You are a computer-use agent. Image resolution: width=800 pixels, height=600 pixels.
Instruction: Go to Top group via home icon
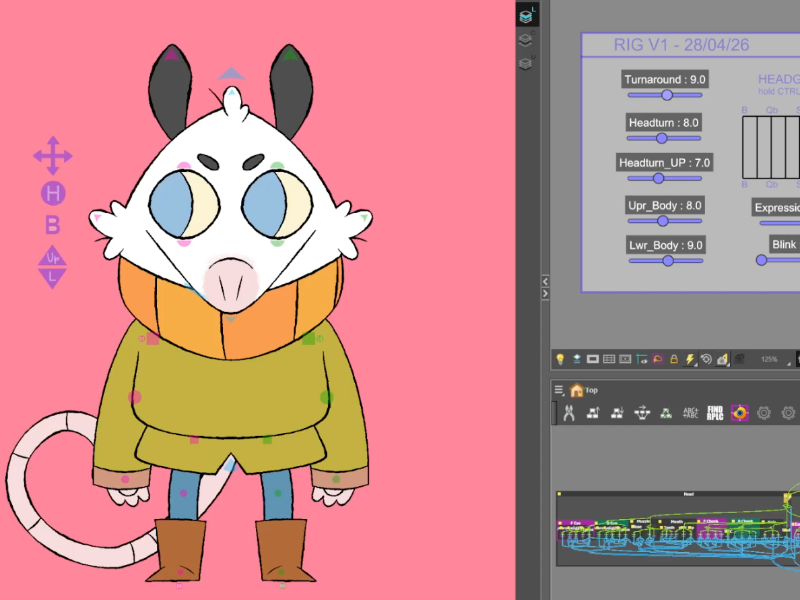[x=577, y=390]
